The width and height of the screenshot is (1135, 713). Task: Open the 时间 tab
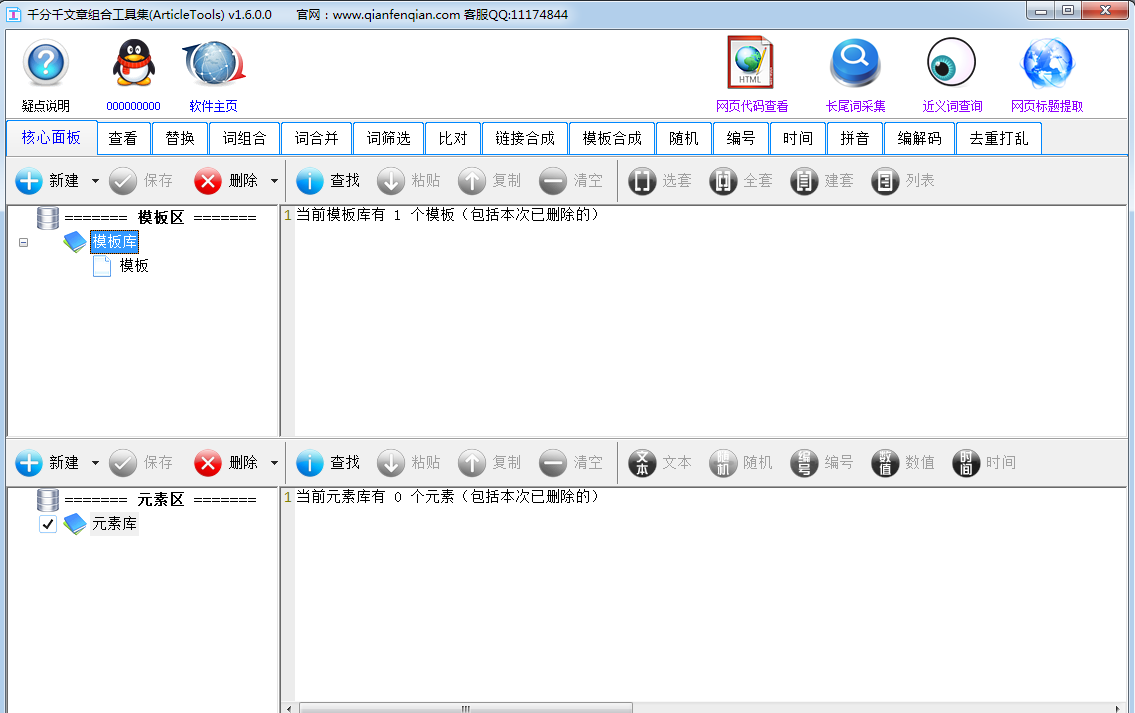[x=798, y=138]
